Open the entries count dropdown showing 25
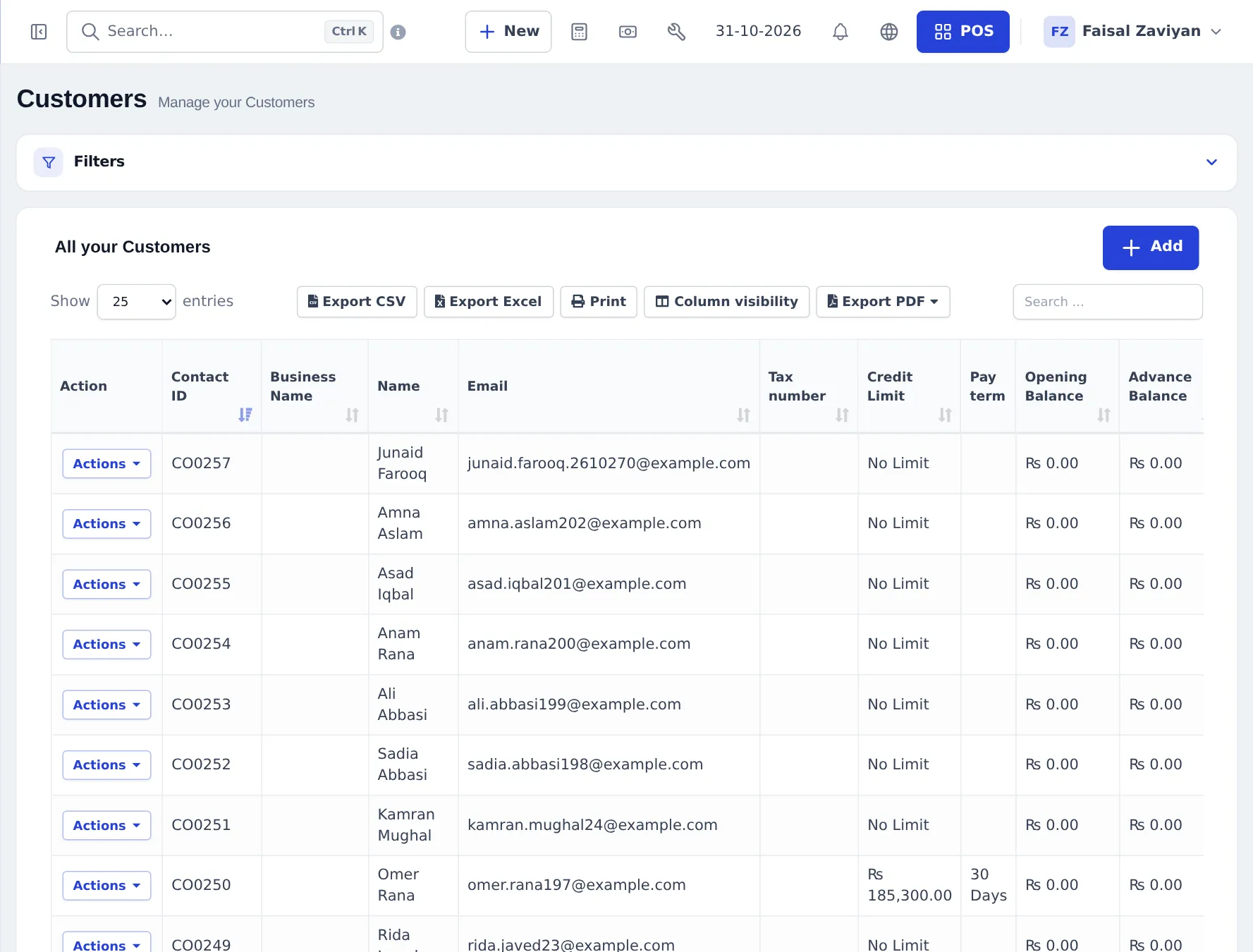1253x952 pixels. click(136, 302)
